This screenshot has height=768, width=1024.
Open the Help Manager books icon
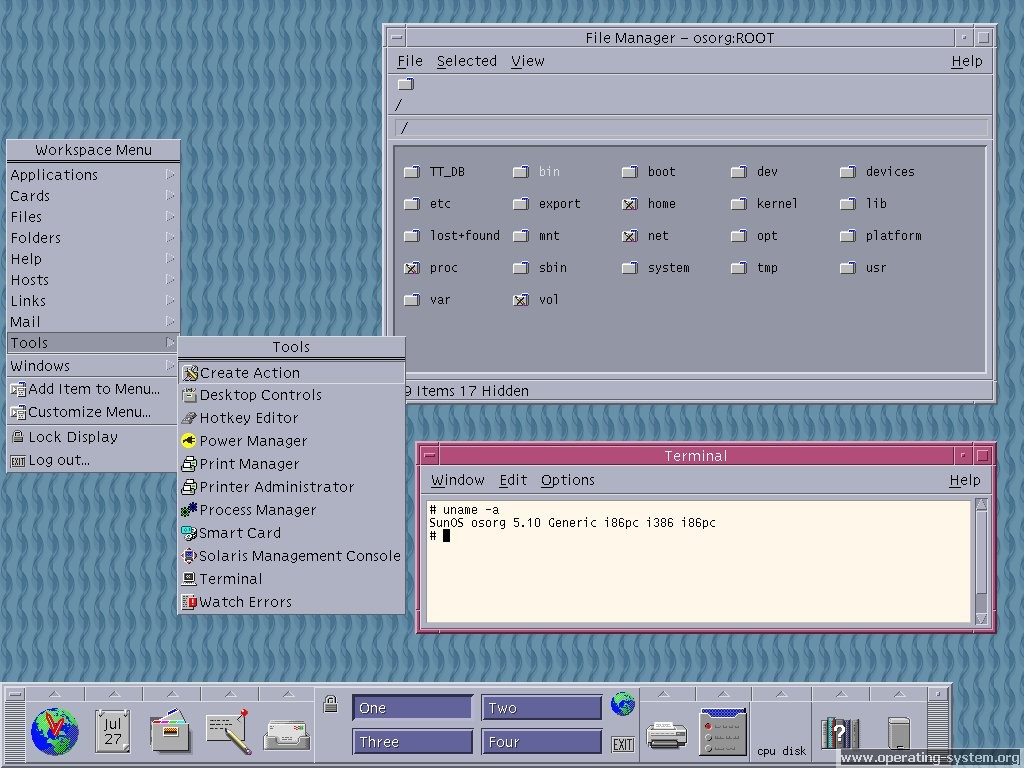tap(839, 733)
